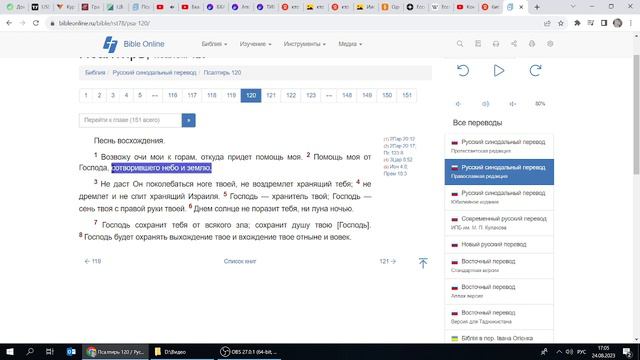Select Современный русский перевод
The image size is (640, 360).
pyautogui.click(x=499, y=223)
